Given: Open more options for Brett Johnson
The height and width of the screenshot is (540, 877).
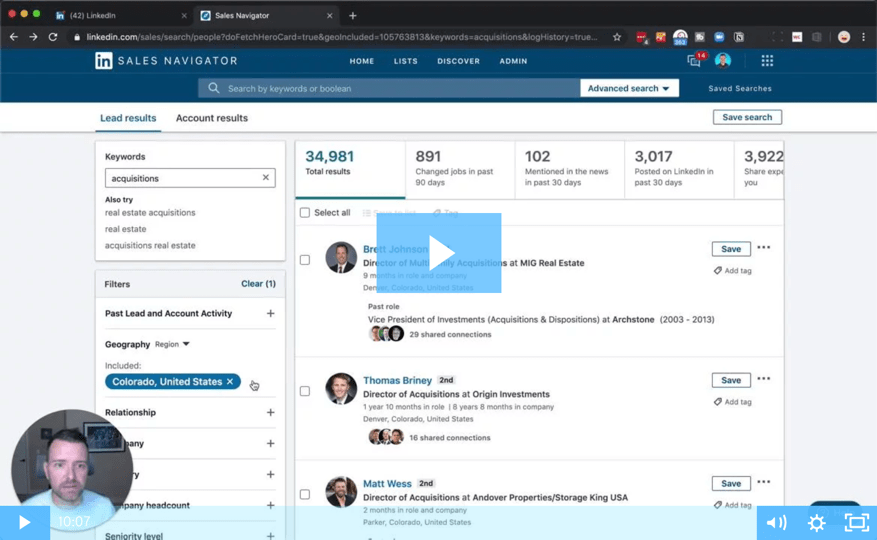Looking at the screenshot, I should click(763, 247).
